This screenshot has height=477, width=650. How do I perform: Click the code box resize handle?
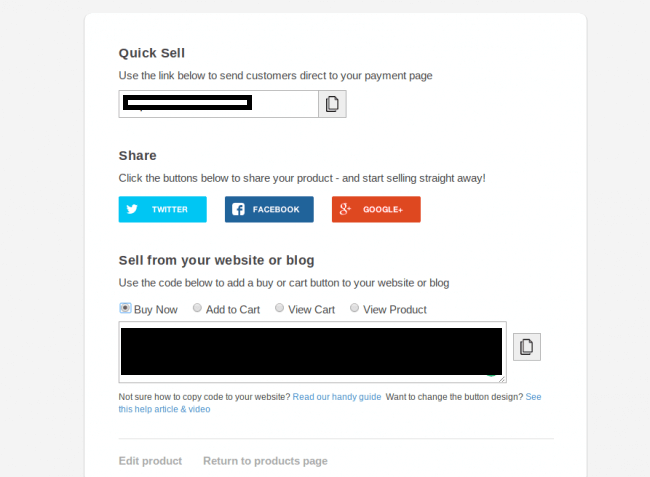coord(502,379)
